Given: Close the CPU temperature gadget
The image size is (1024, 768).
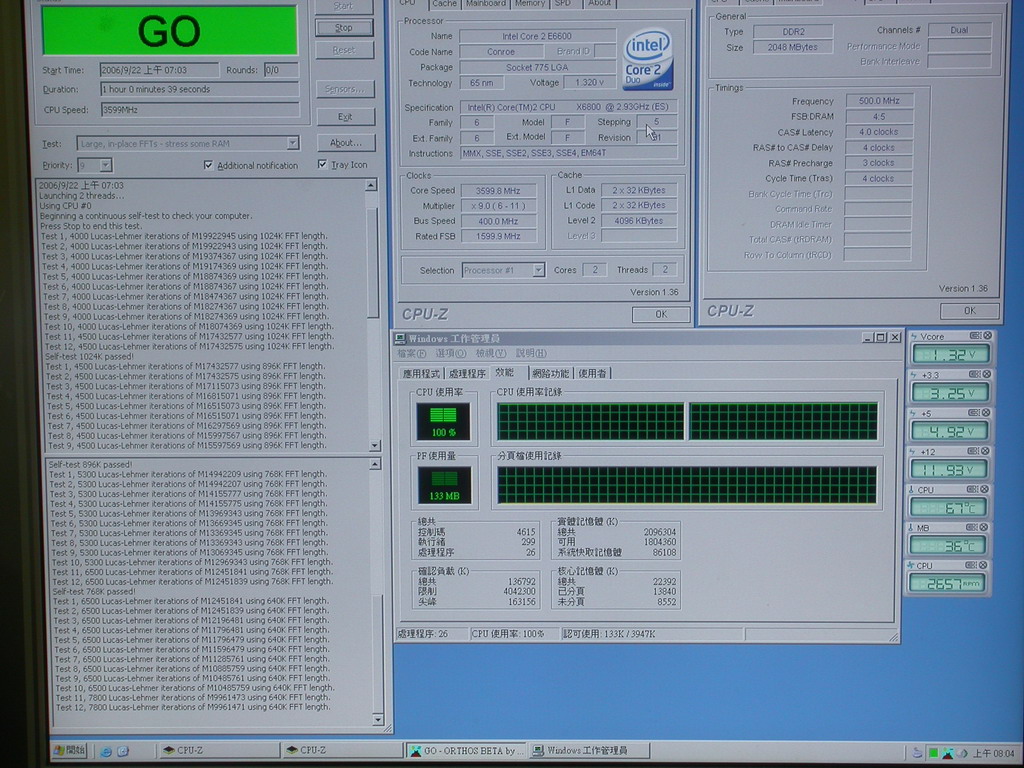Looking at the screenshot, I should [x=986, y=489].
